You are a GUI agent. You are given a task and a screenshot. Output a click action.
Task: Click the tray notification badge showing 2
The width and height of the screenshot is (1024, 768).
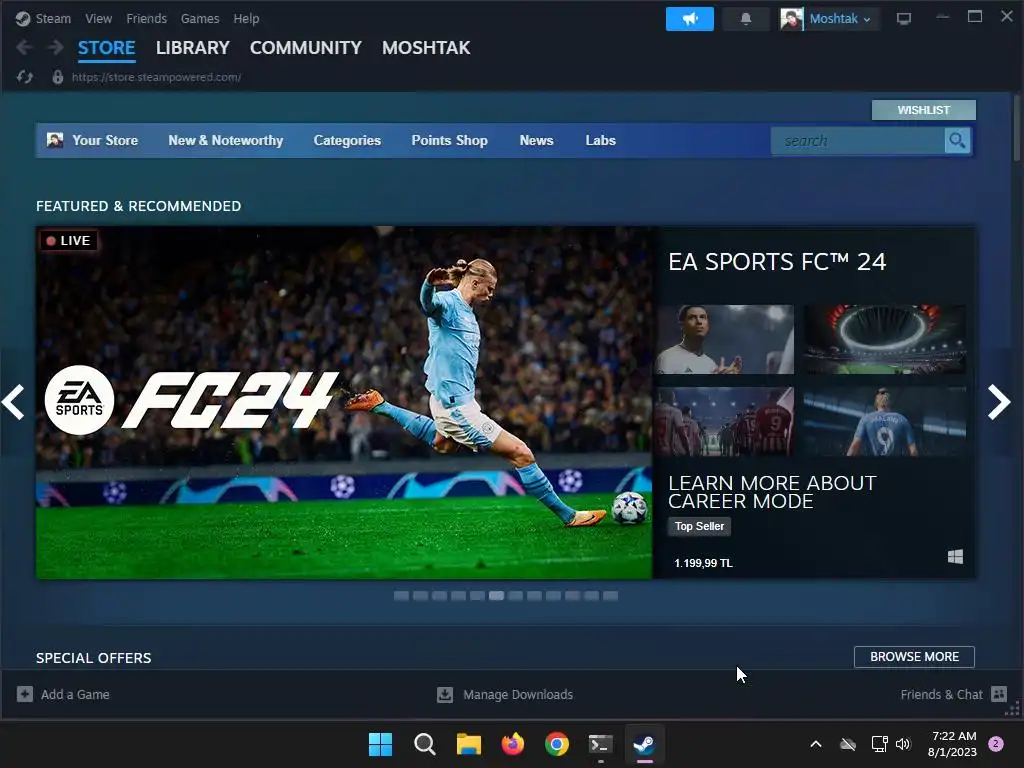(x=996, y=743)
